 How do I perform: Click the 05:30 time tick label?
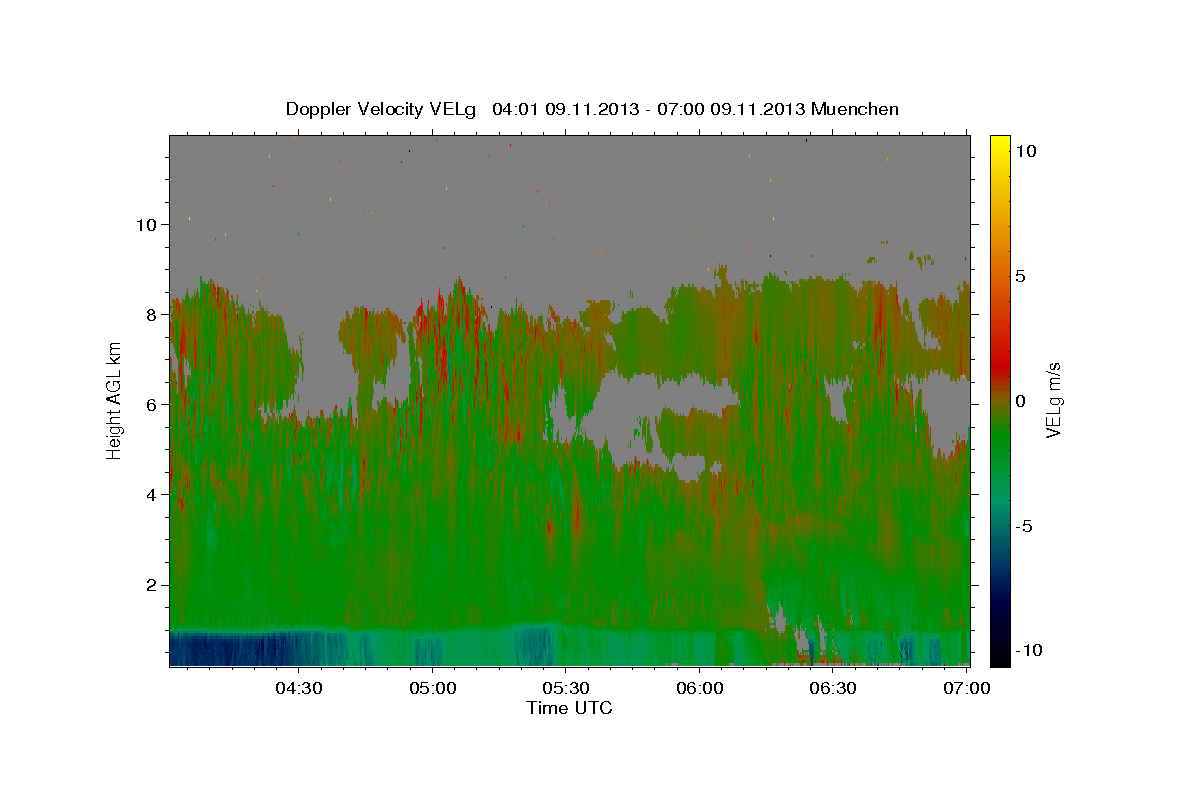(x=566, y=689)
